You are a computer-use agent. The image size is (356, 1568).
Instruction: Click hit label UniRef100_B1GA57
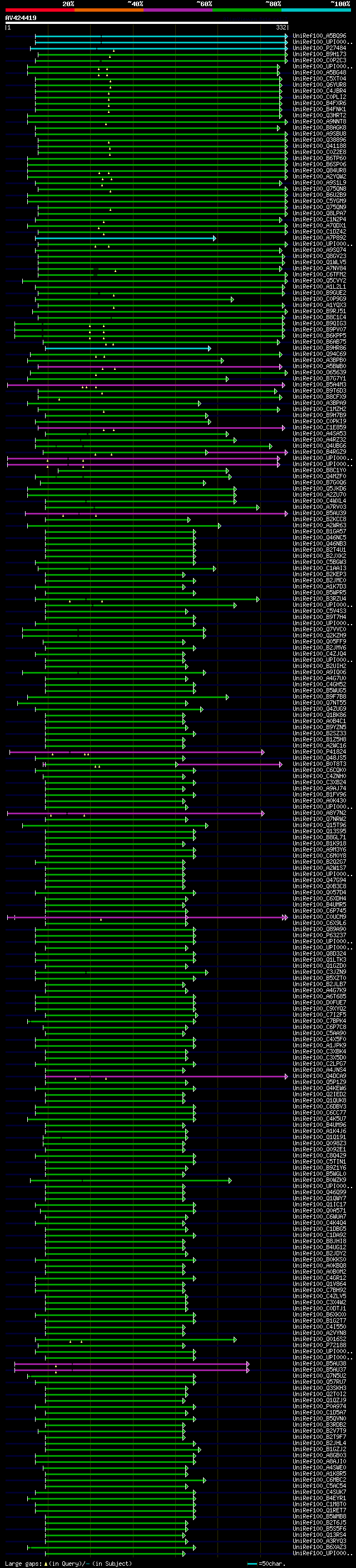(x=319, y=532)
